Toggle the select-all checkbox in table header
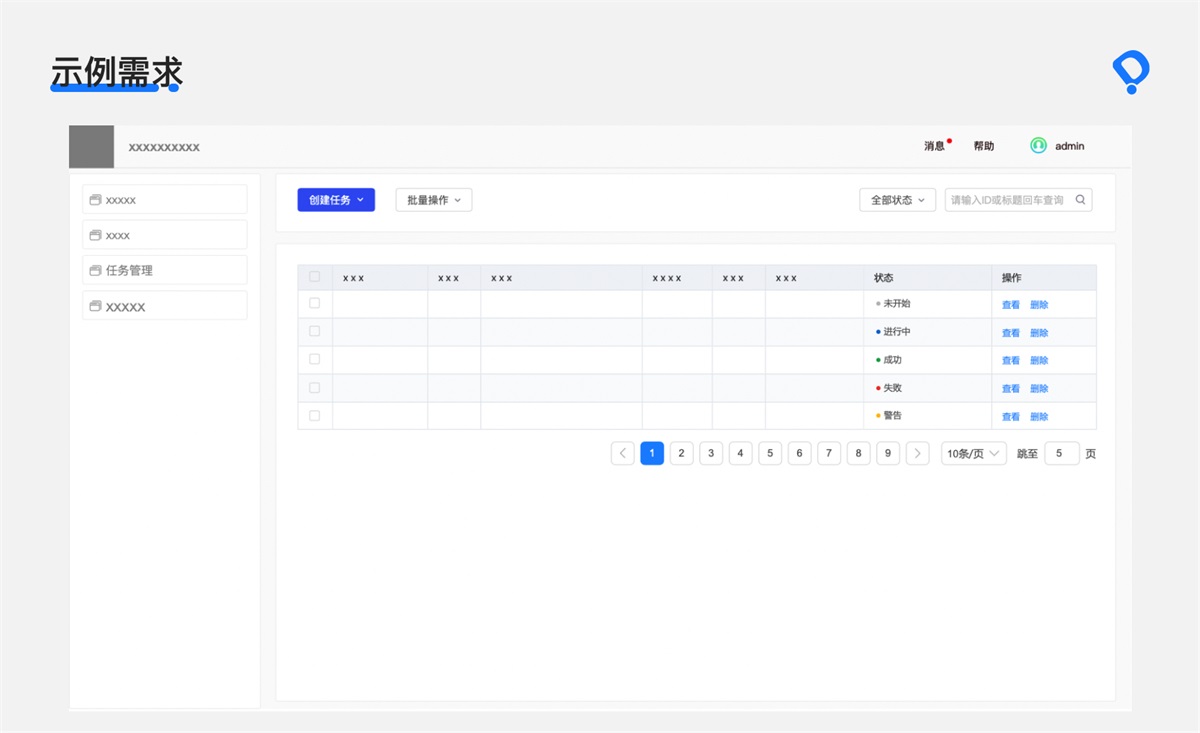The image size is (1200, 733). coord(314,277)
